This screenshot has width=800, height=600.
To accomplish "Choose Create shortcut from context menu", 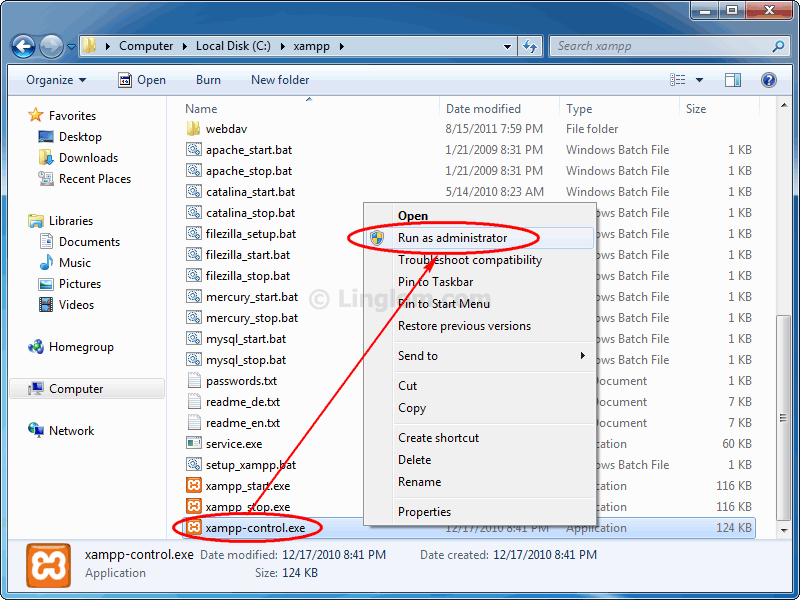I will click(x=480, y=438).
